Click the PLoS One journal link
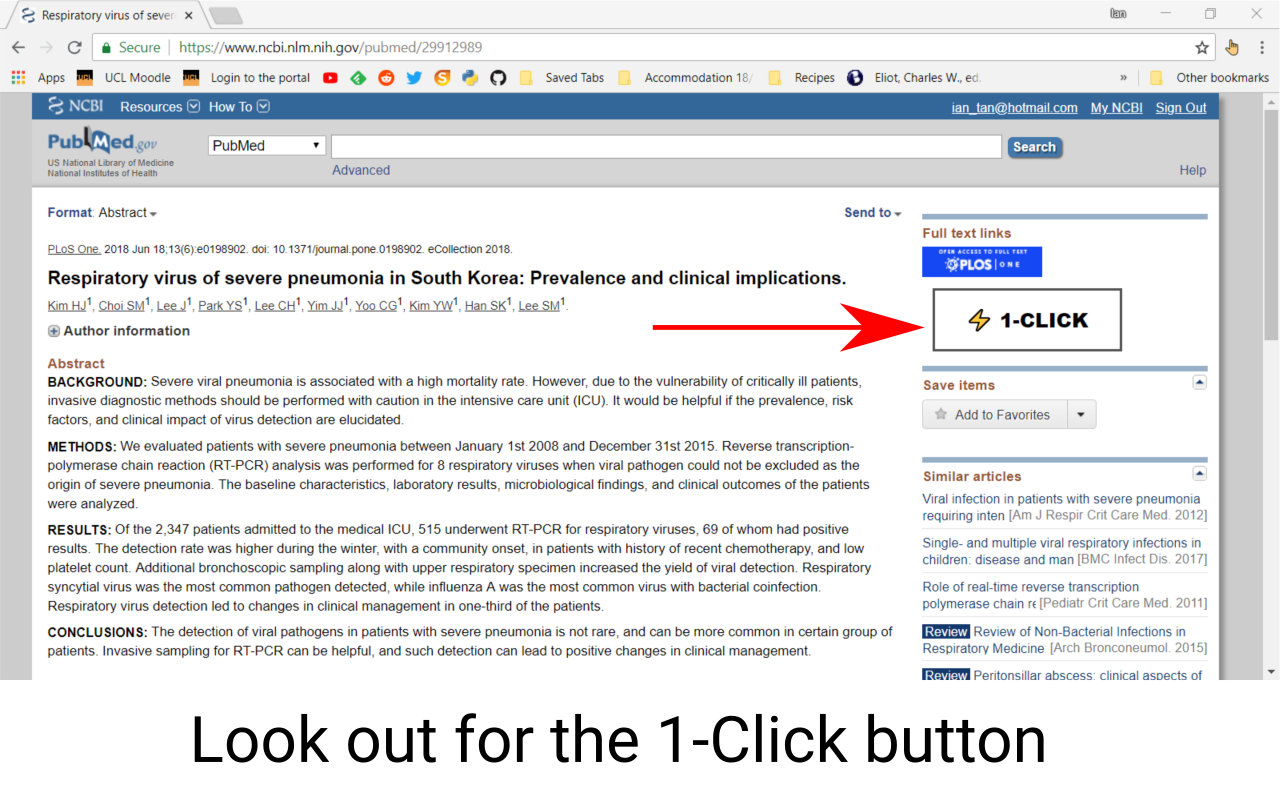 pyautogui.click(x=74, y=249)
